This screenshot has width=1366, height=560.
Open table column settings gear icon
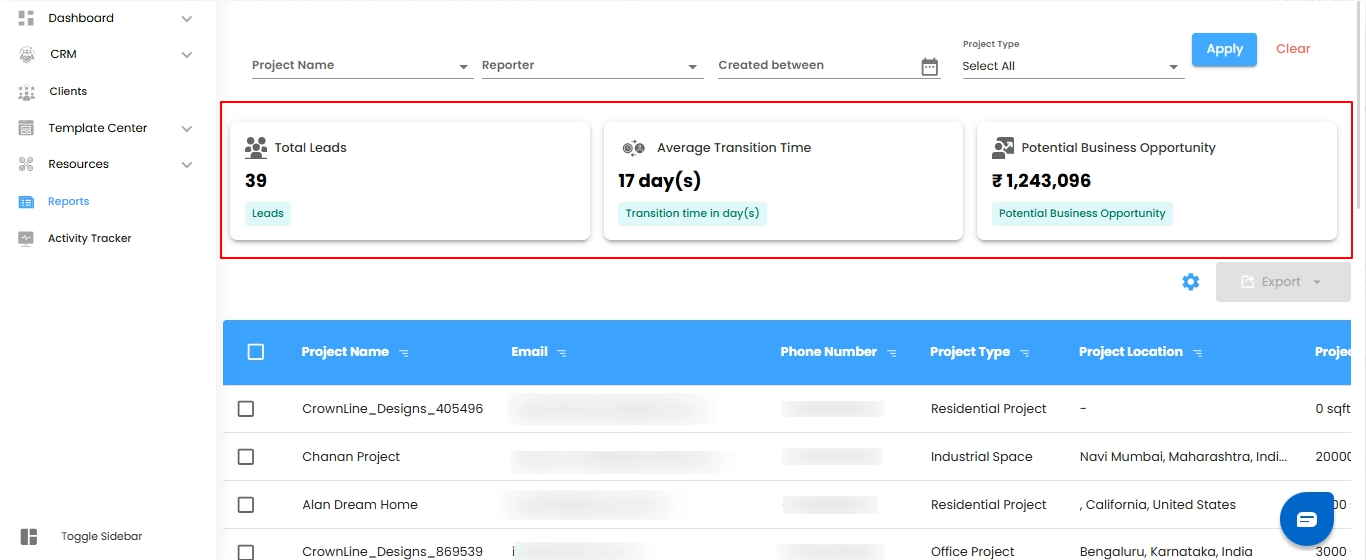pos(1190,282)
